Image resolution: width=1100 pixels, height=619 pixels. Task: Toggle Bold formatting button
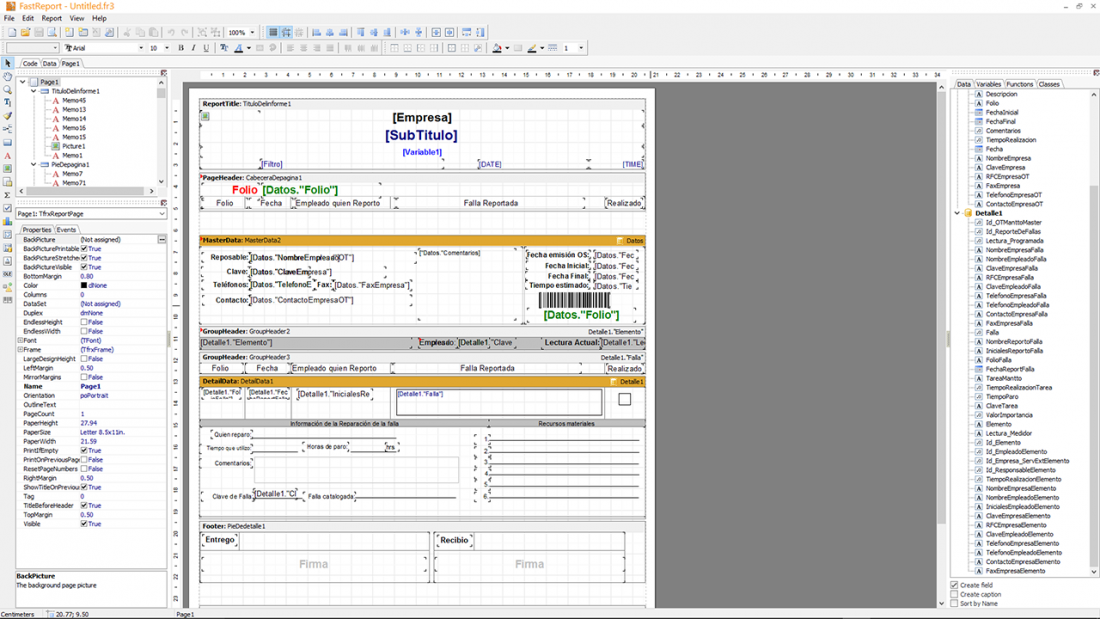coord(181,48)
